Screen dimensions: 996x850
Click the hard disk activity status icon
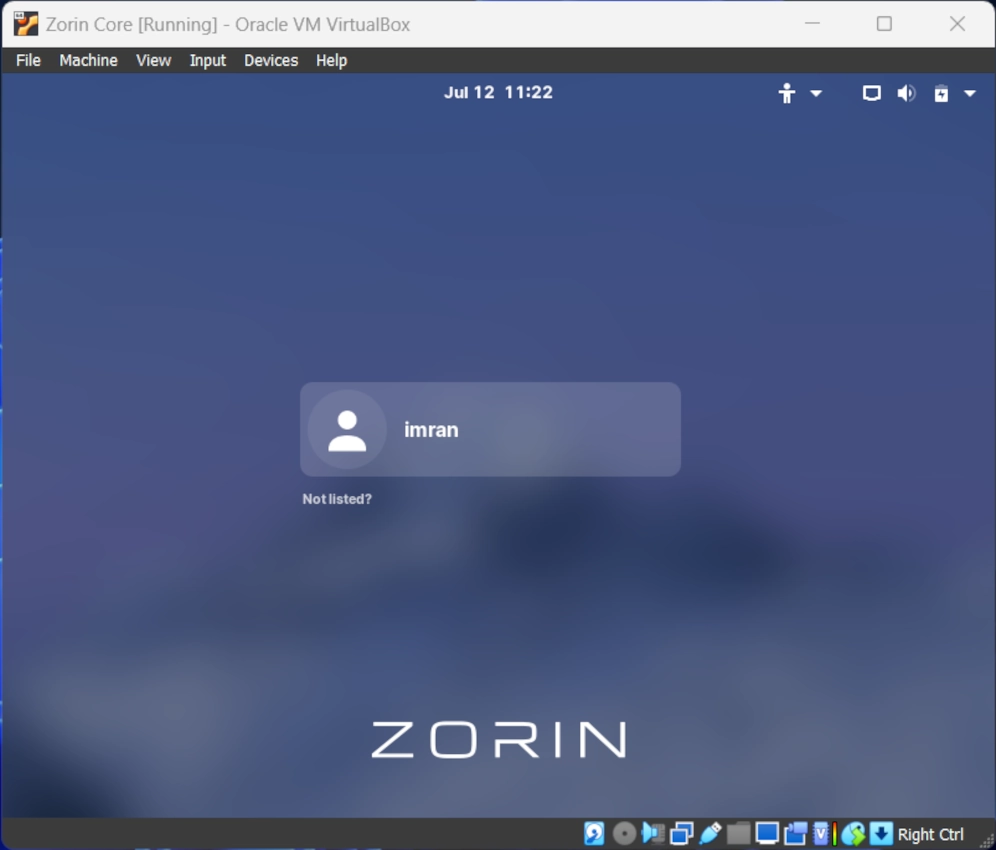pos(595,833)
